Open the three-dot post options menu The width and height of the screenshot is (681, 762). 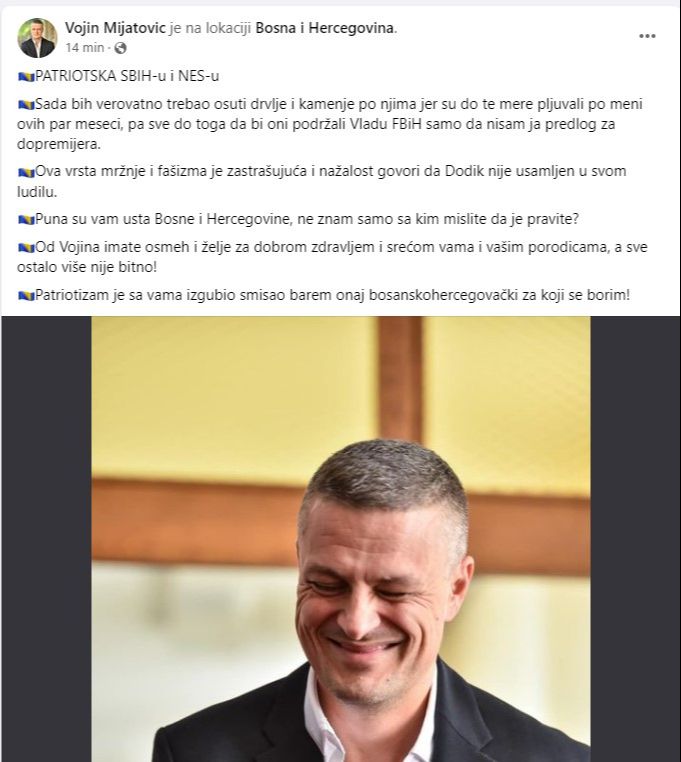(x=647, y=36)
